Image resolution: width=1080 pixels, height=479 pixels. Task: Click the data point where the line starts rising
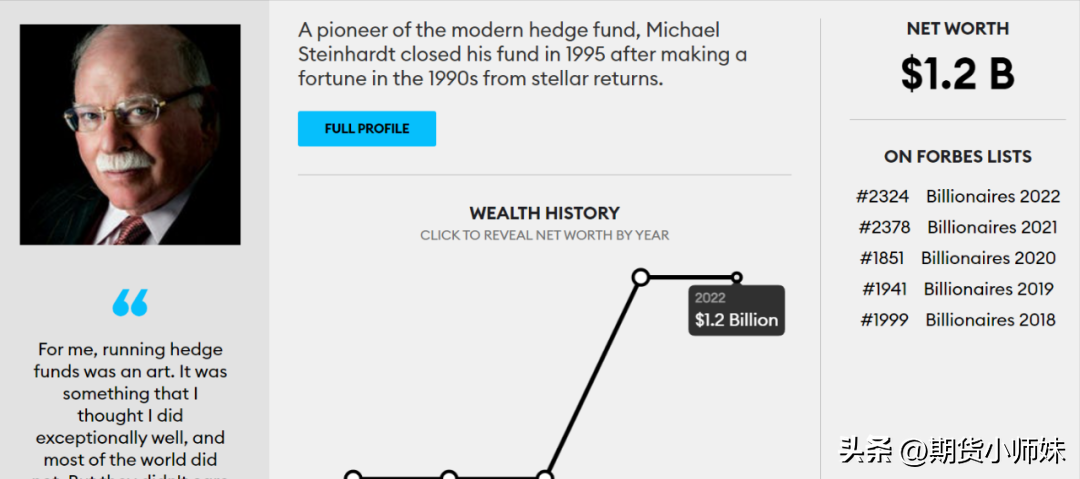(x=545, y=476)
